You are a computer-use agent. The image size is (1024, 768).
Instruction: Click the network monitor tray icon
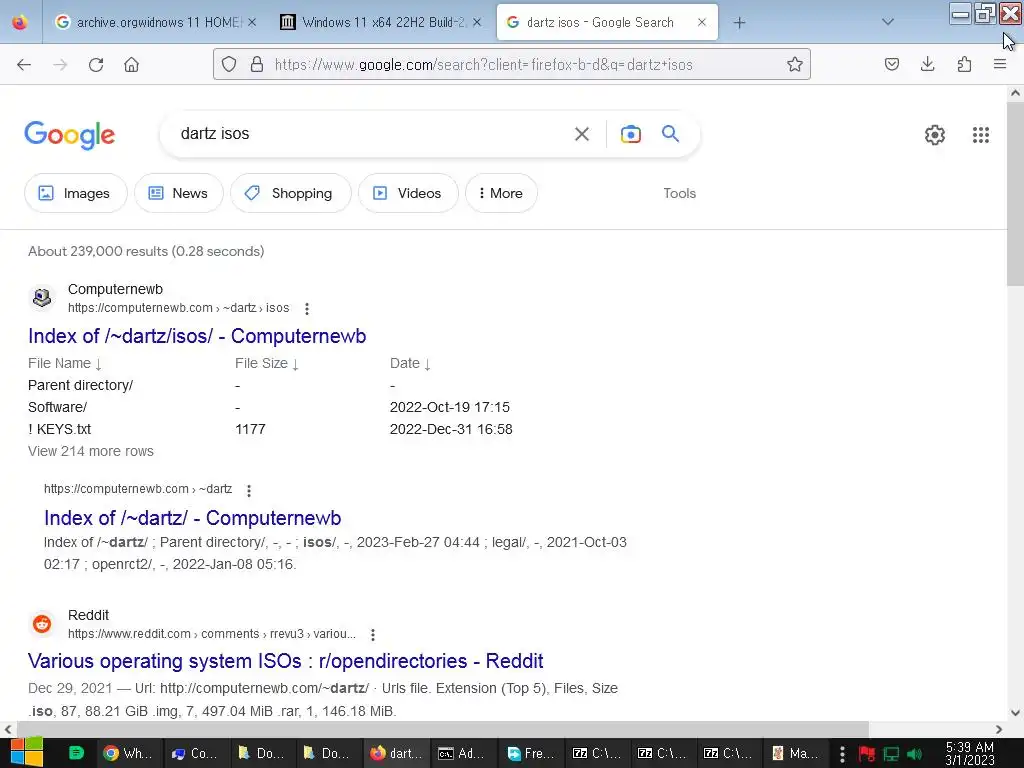891,754
